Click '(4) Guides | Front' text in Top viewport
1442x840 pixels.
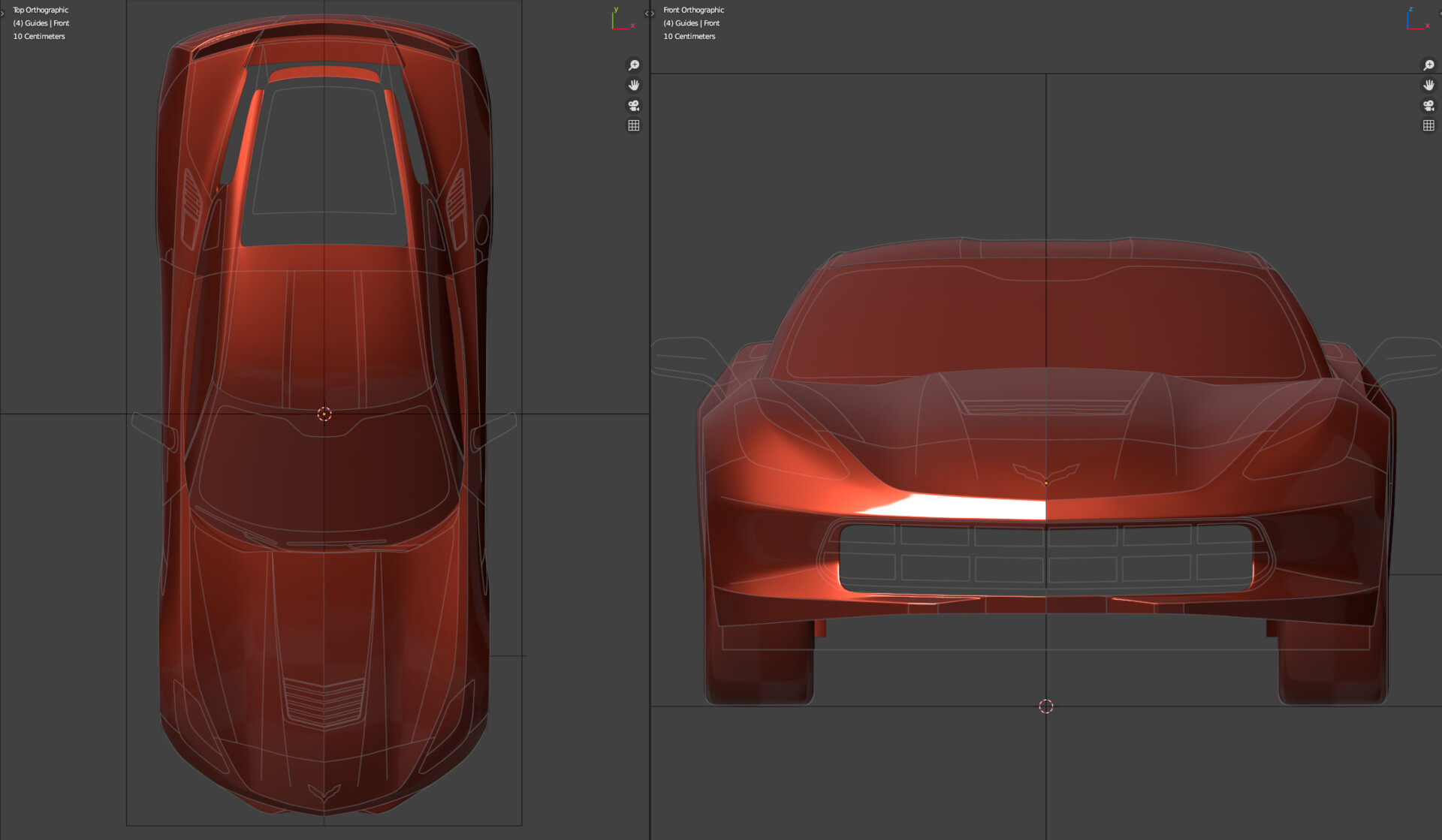[41, 23]
